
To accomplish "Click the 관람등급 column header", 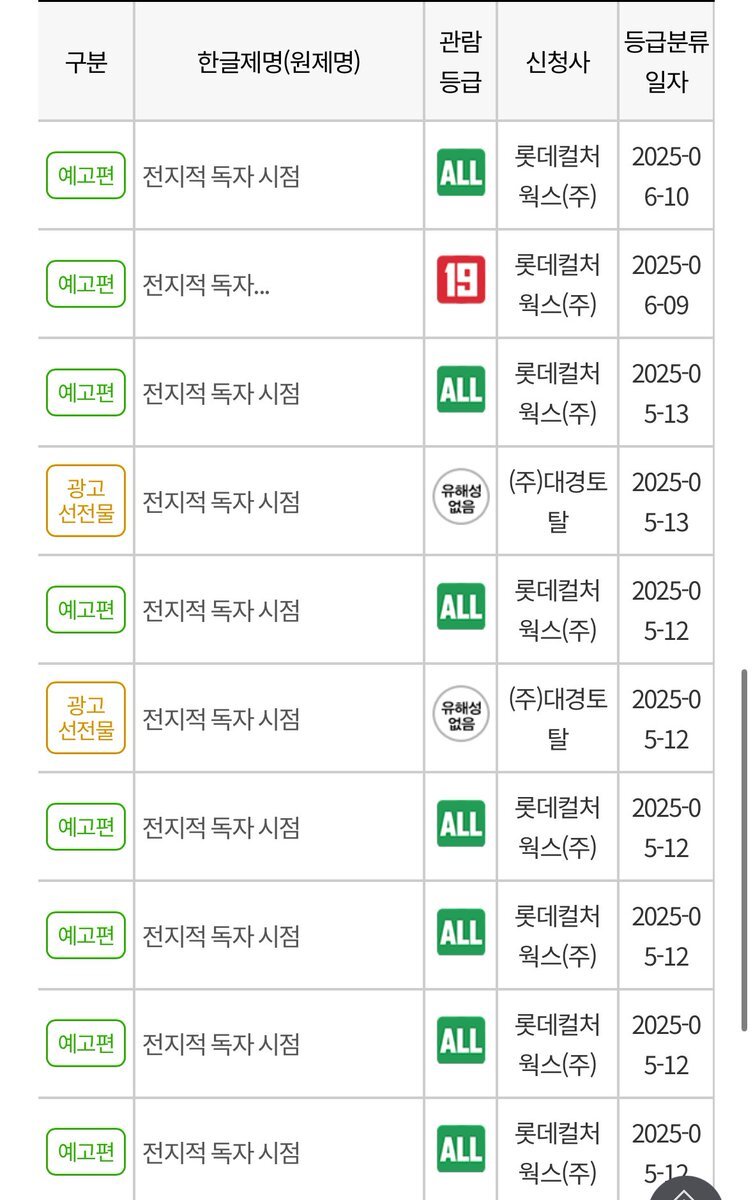I will coord(461,62).
